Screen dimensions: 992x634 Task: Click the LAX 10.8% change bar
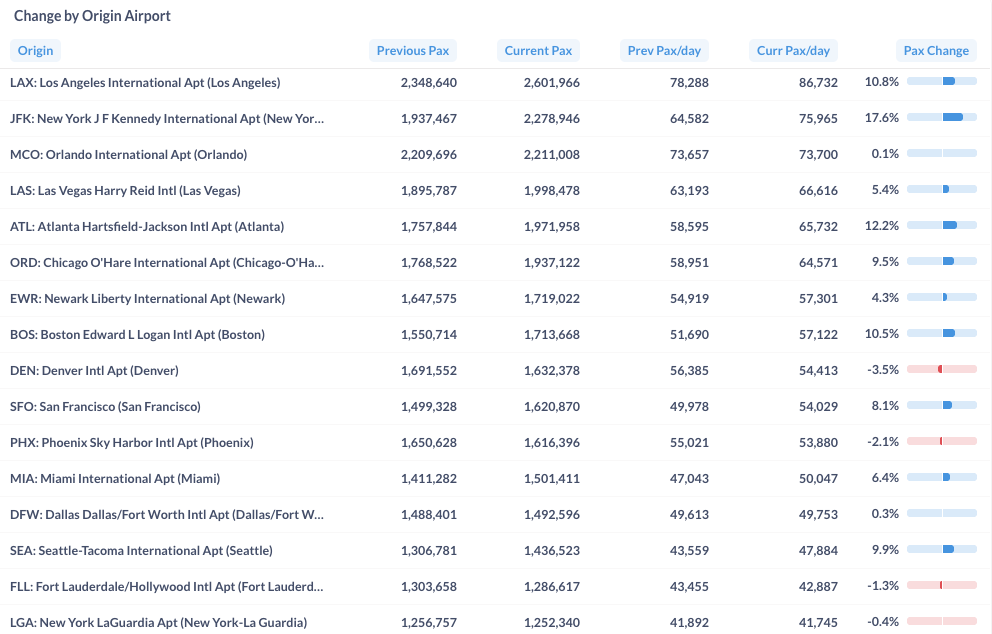tap(941, 81)
